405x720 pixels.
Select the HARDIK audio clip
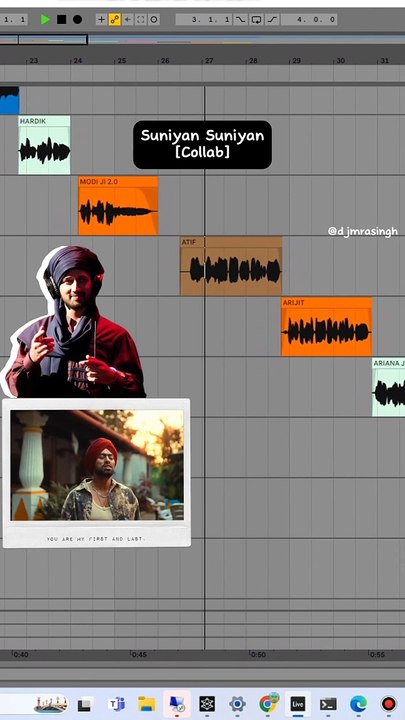pyautogui.click(x=45, y=145)
